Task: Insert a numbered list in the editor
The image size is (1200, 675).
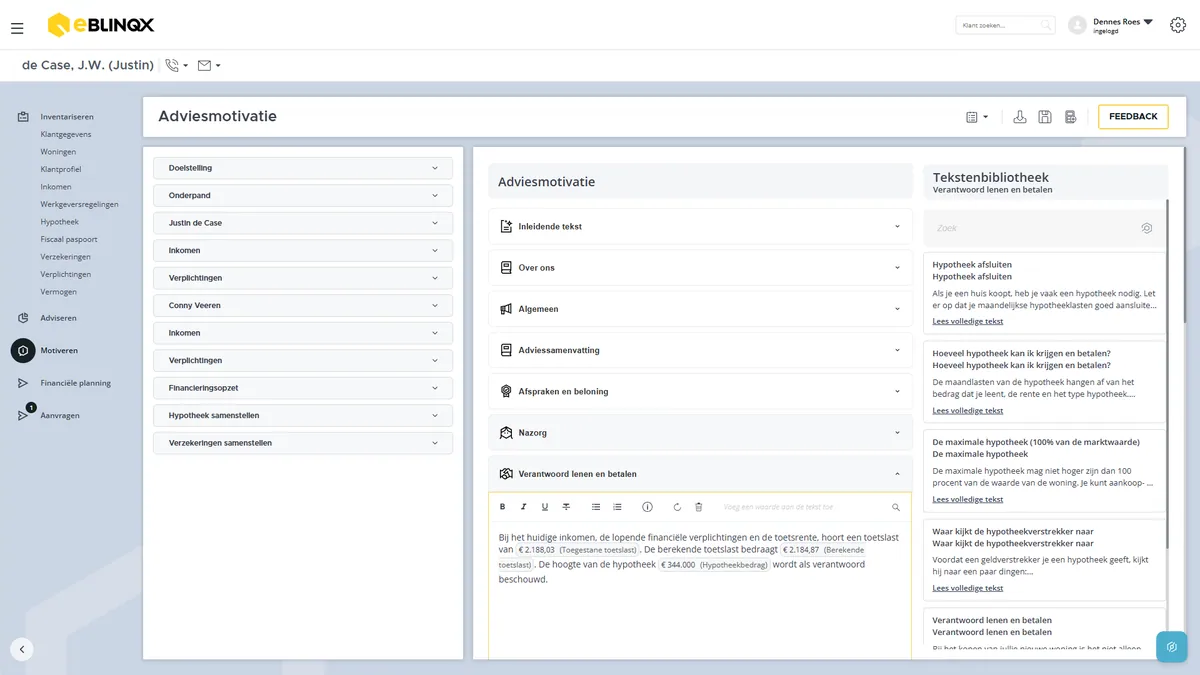Action: (617, 507)
